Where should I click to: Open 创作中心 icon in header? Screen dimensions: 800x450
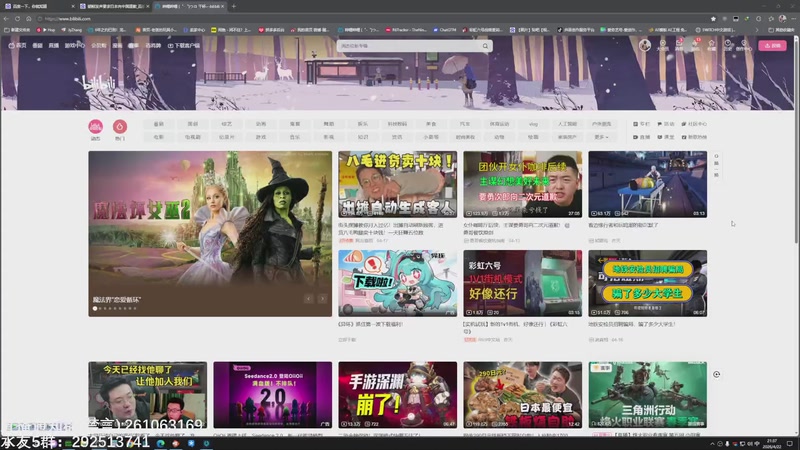tap(744, 45)
